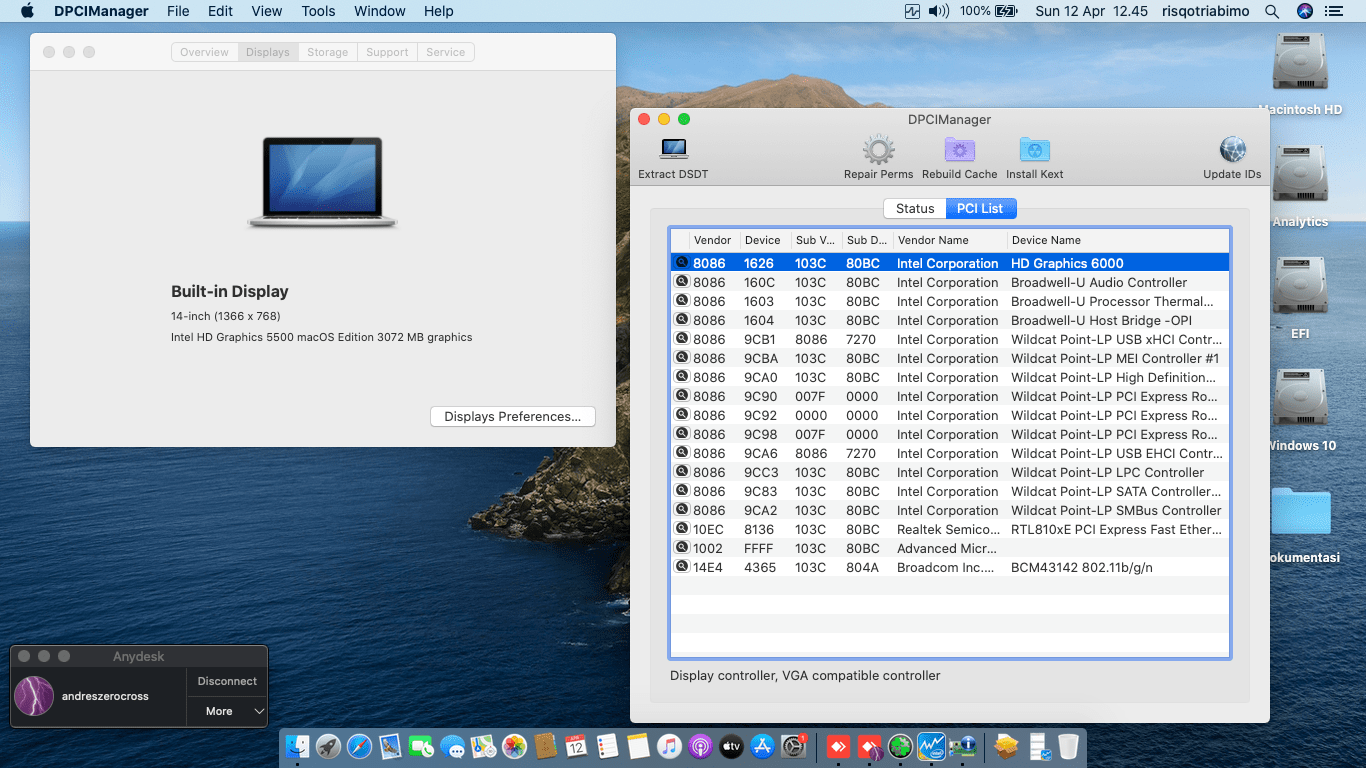The image size is (1366, 768).
Task: Open the Trash in the Dock
Action: pos(1068,746)
